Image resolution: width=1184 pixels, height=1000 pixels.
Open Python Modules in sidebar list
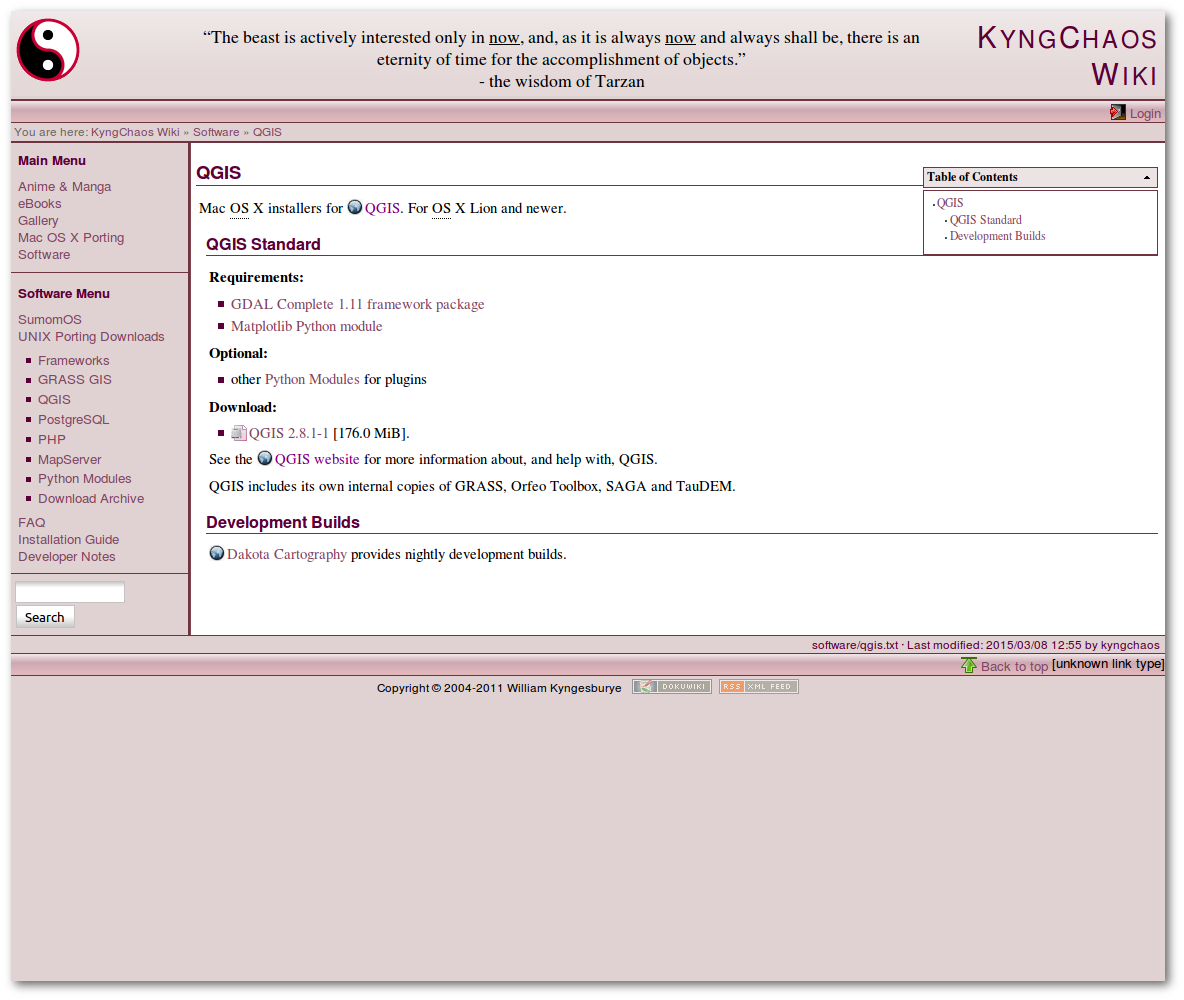point(85,479)
